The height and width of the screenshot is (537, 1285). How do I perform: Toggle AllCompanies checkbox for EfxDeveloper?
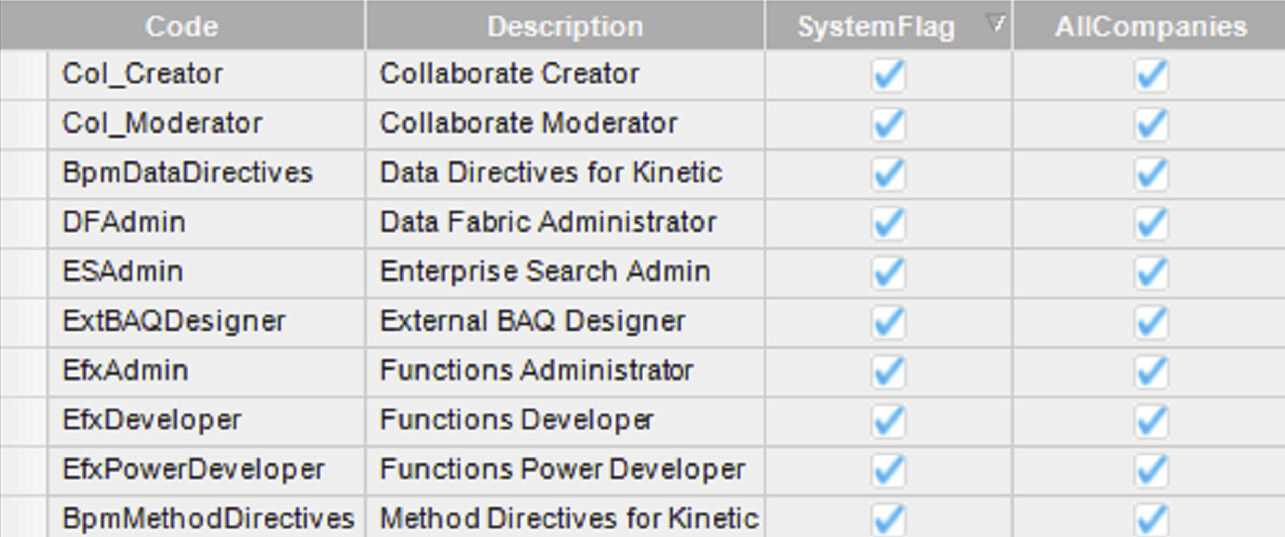pyautogui.click(x=1151, y=420)
